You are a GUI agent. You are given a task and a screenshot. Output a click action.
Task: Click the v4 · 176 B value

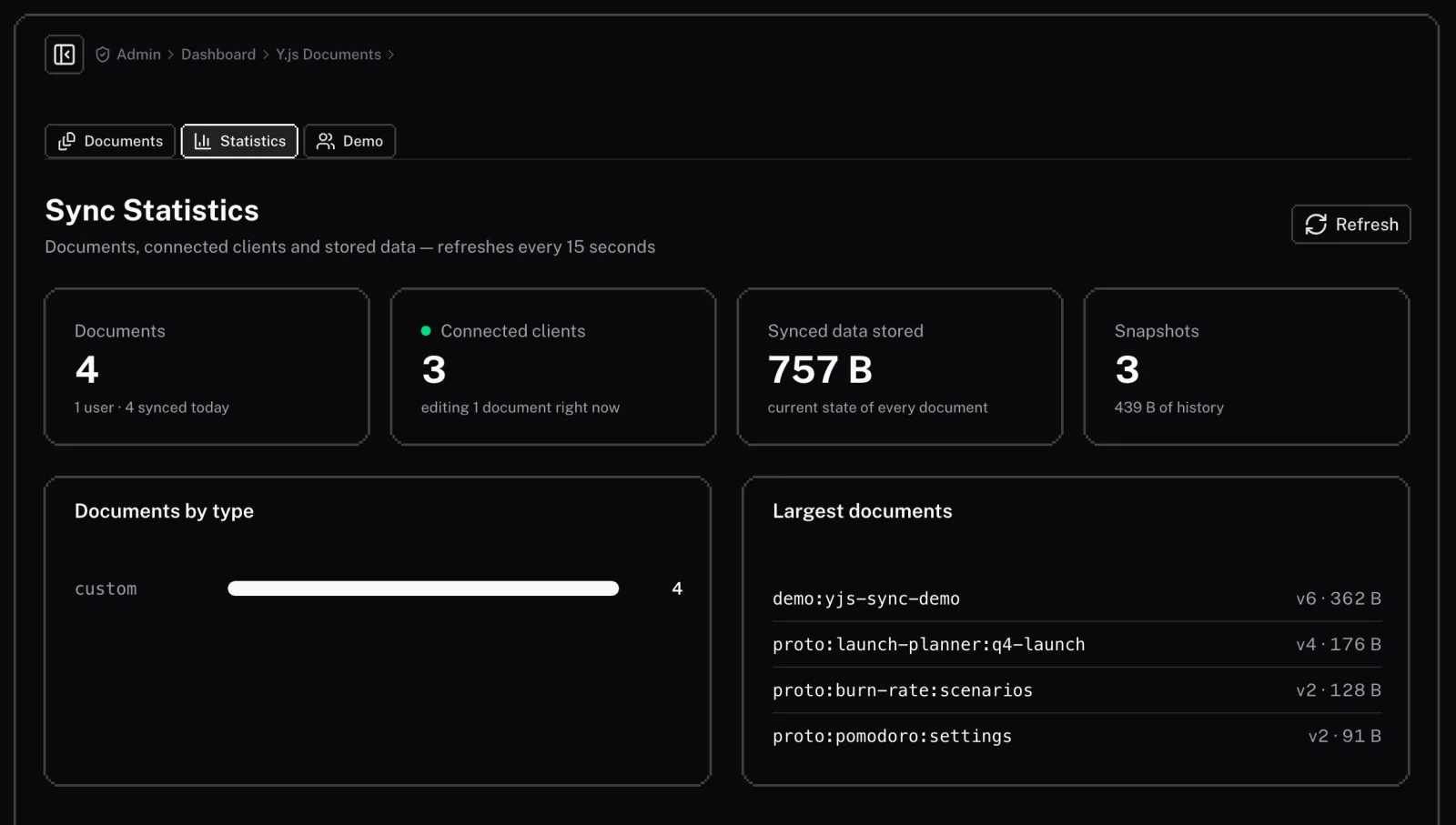(1339, 644)
